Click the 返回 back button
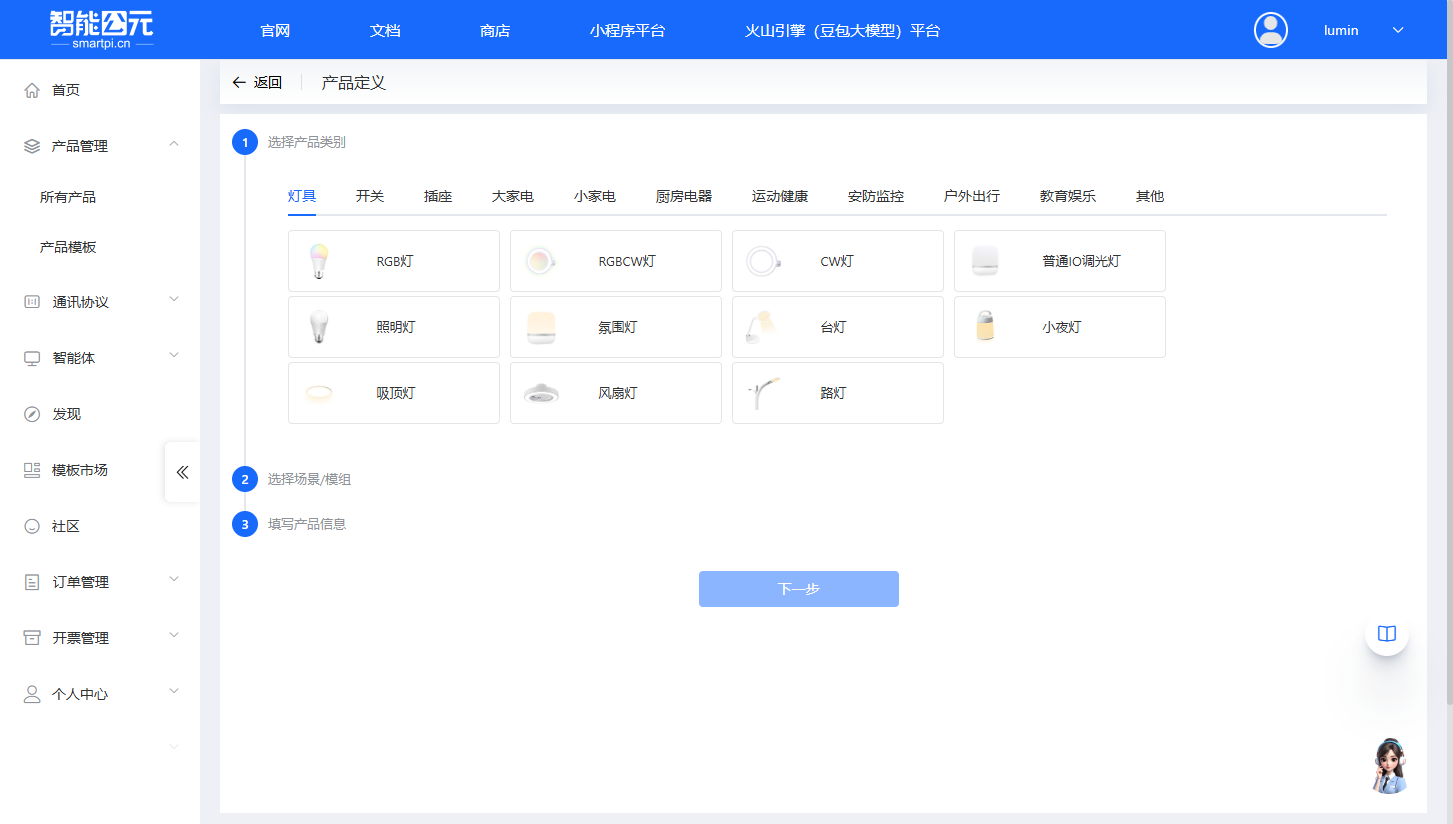The image size is (1453, 824). click(257, 82)
